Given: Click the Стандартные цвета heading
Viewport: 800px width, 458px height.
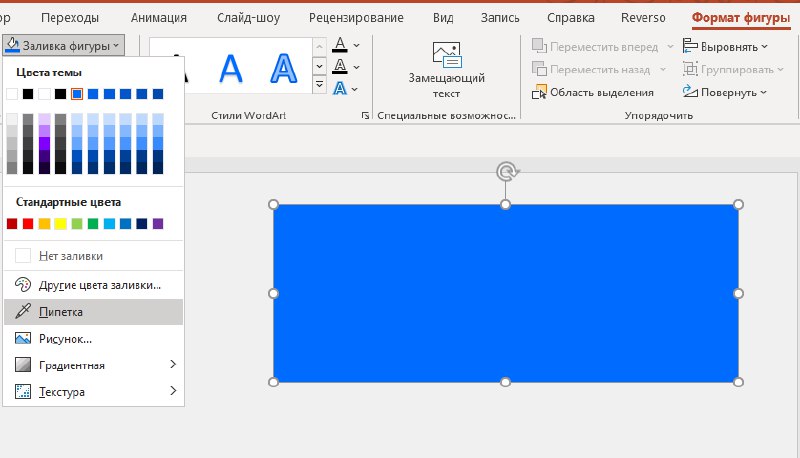Looking at the screenshot, I should (68, 202).
